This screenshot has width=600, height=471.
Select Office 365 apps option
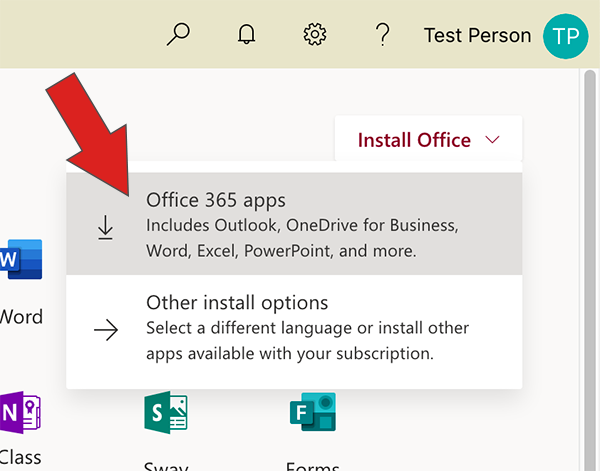tap(294, 224)
